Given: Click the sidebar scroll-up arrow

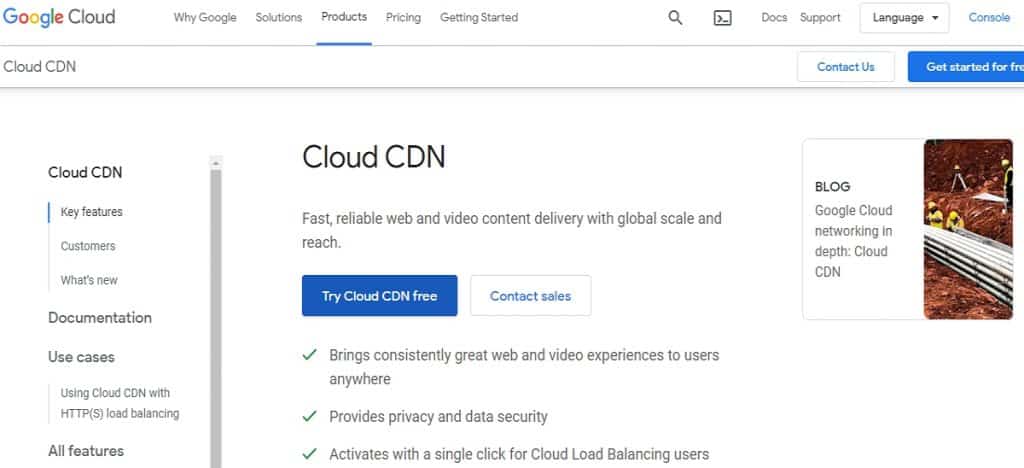Looking at the screenshot, I should pos(216,162).
